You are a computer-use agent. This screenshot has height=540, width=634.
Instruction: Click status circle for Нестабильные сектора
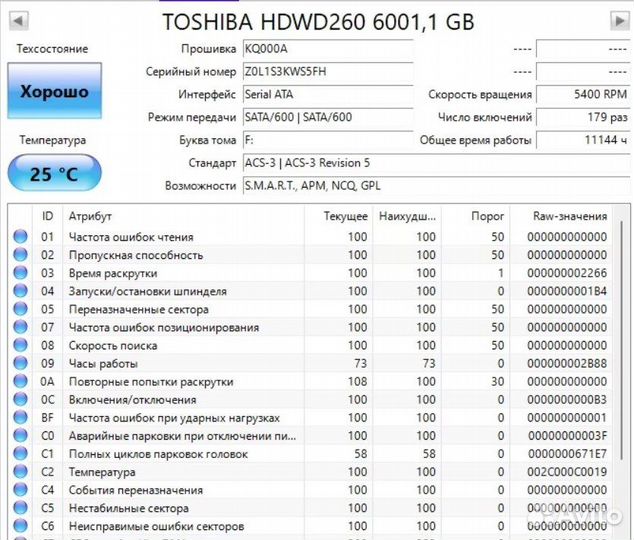20,508
